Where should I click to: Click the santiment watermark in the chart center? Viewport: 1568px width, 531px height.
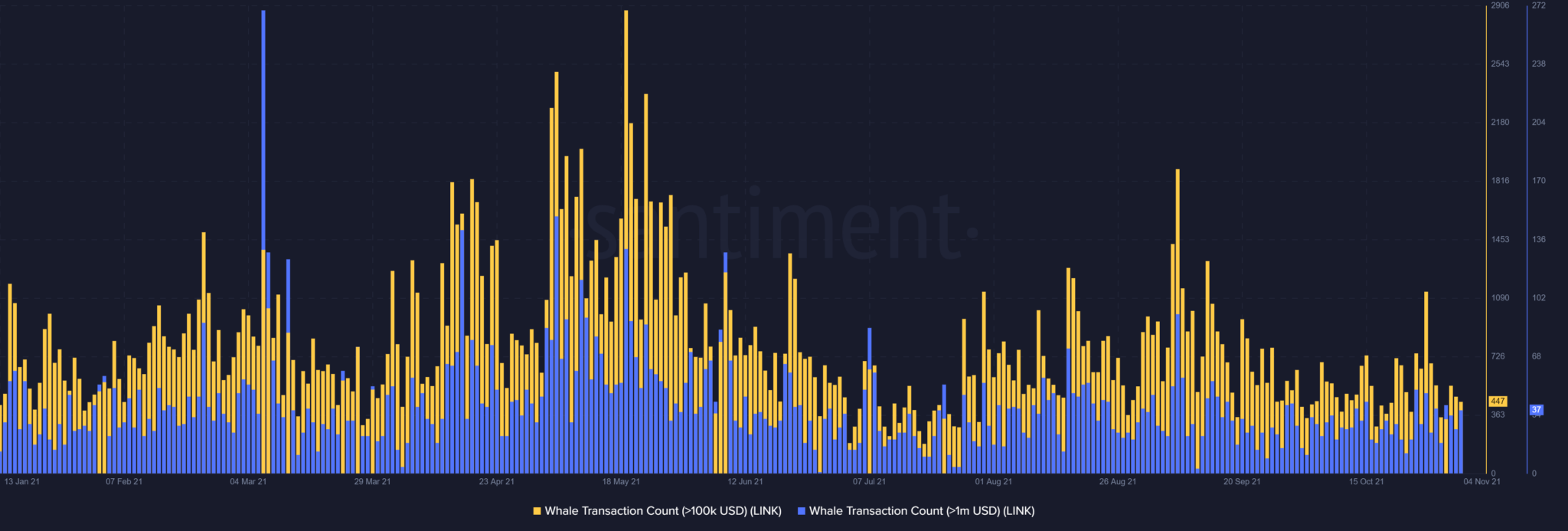point(773,226)
